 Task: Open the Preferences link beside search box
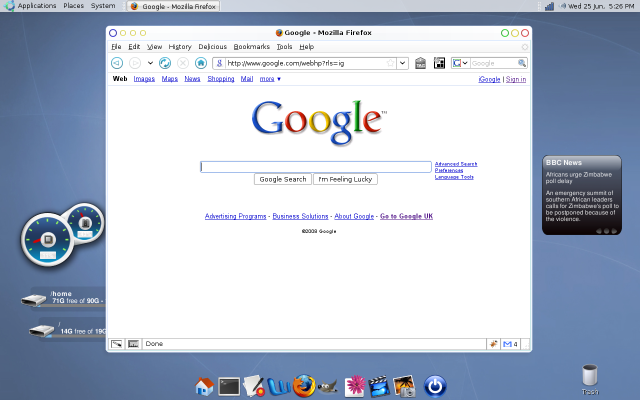pyautogui.click(x=449, y=170)
